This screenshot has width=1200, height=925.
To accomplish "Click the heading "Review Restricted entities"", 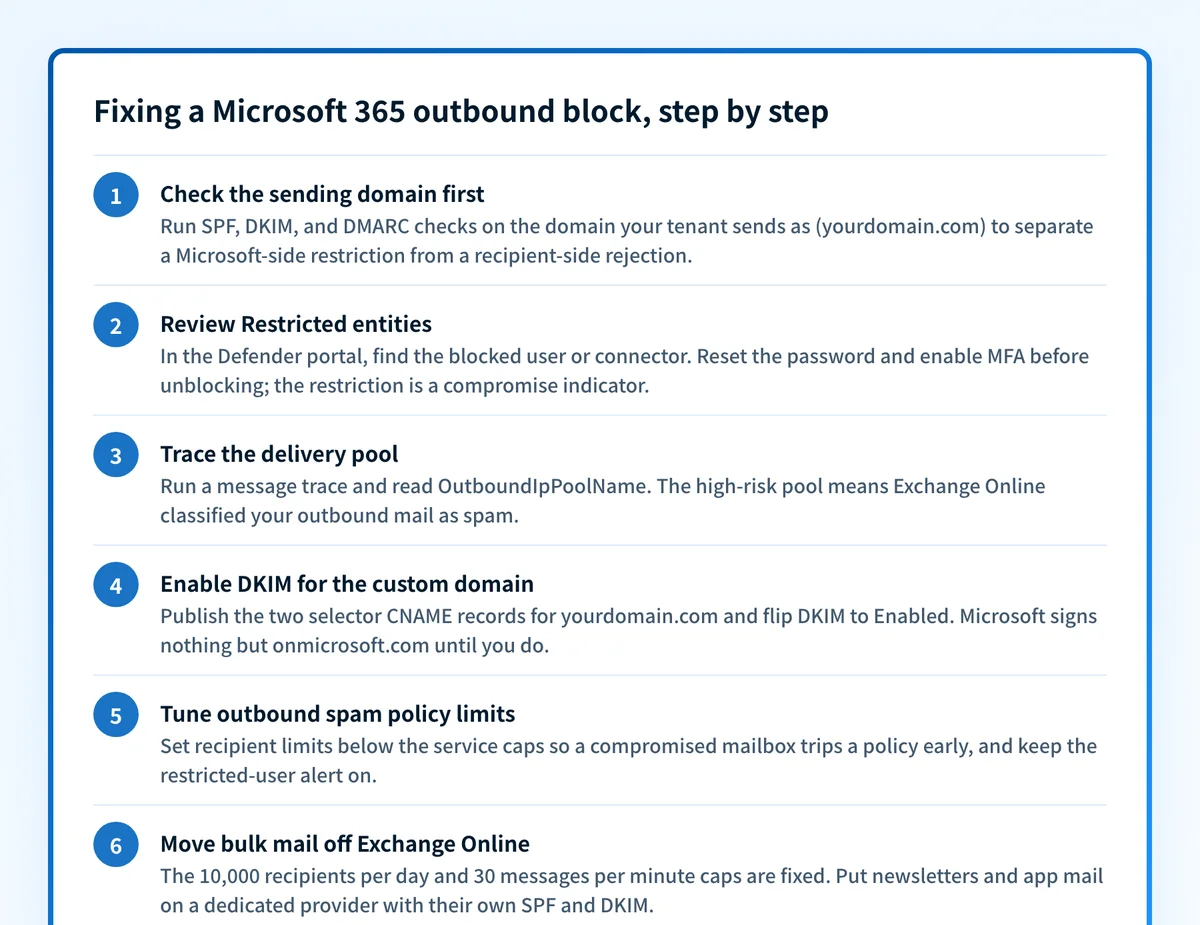I will coord(296,324).
